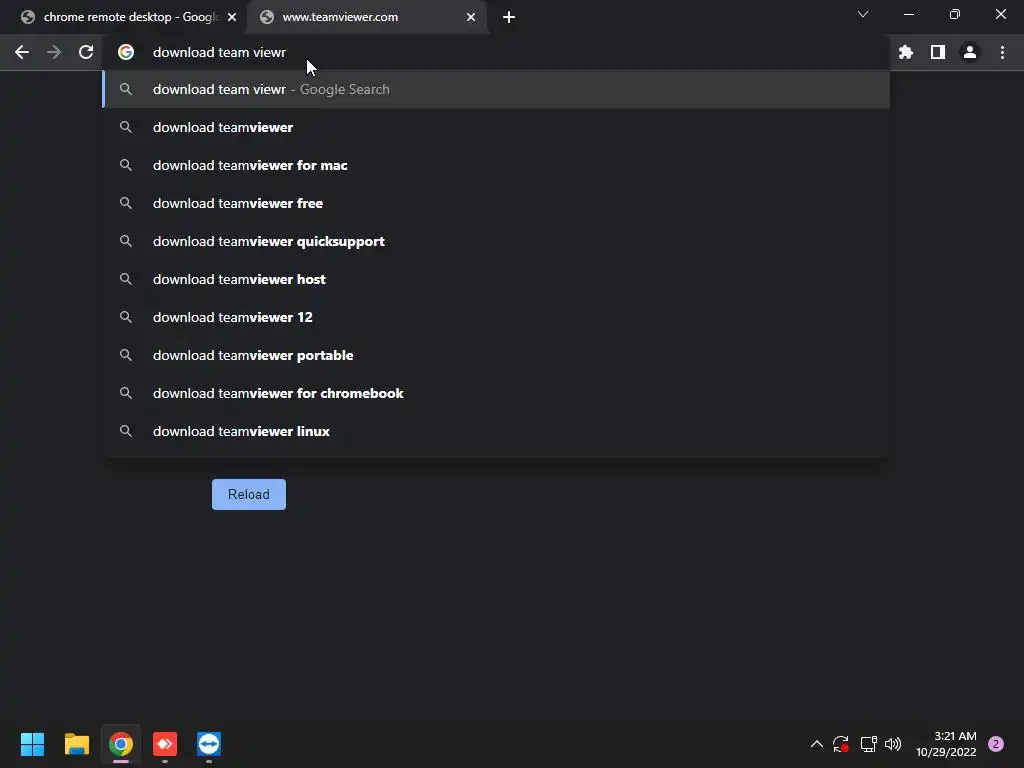Click the Chrome taskbar icon
The image size is (1024, 768).
[x=121, y=744]
